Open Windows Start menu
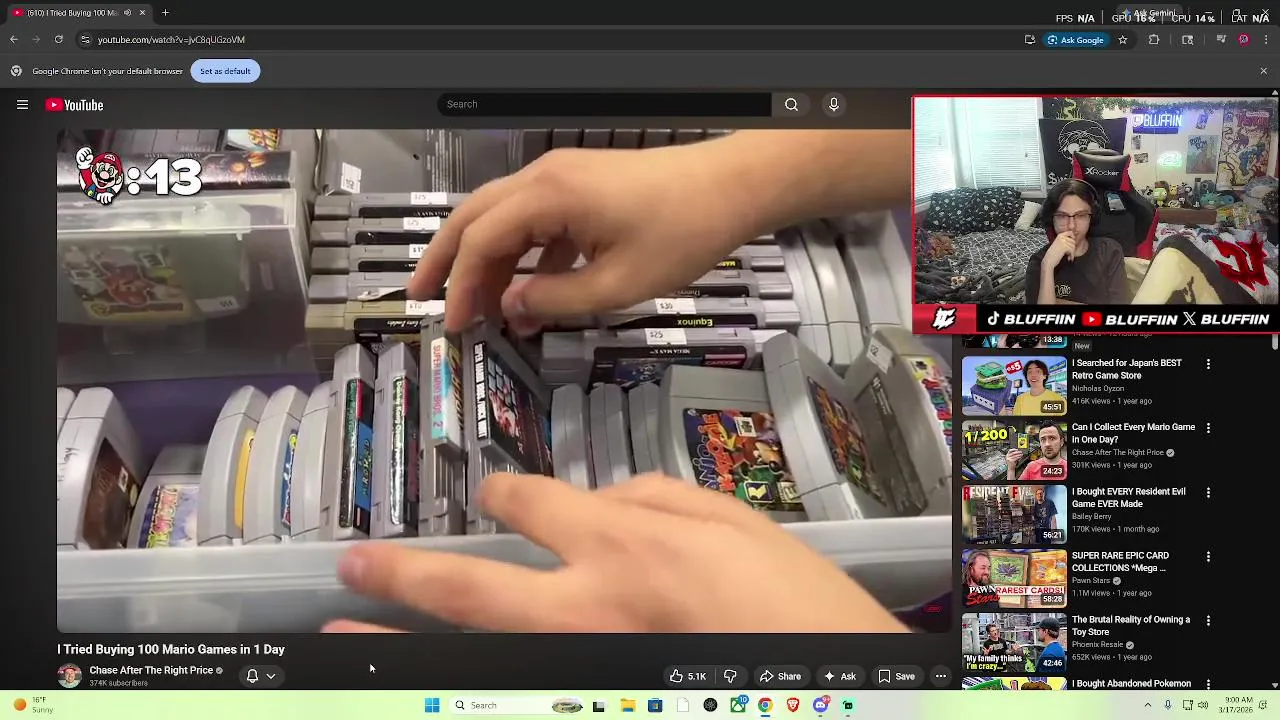1280x720 pixels. tap(432, 706)
